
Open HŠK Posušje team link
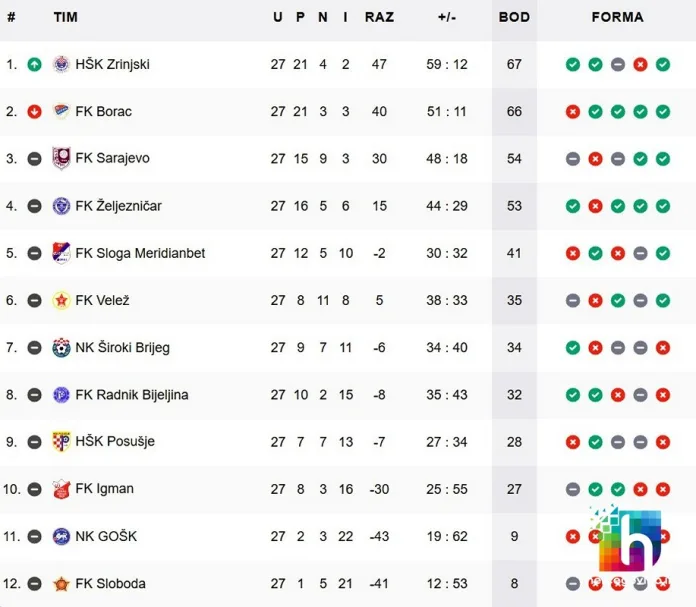115,441
